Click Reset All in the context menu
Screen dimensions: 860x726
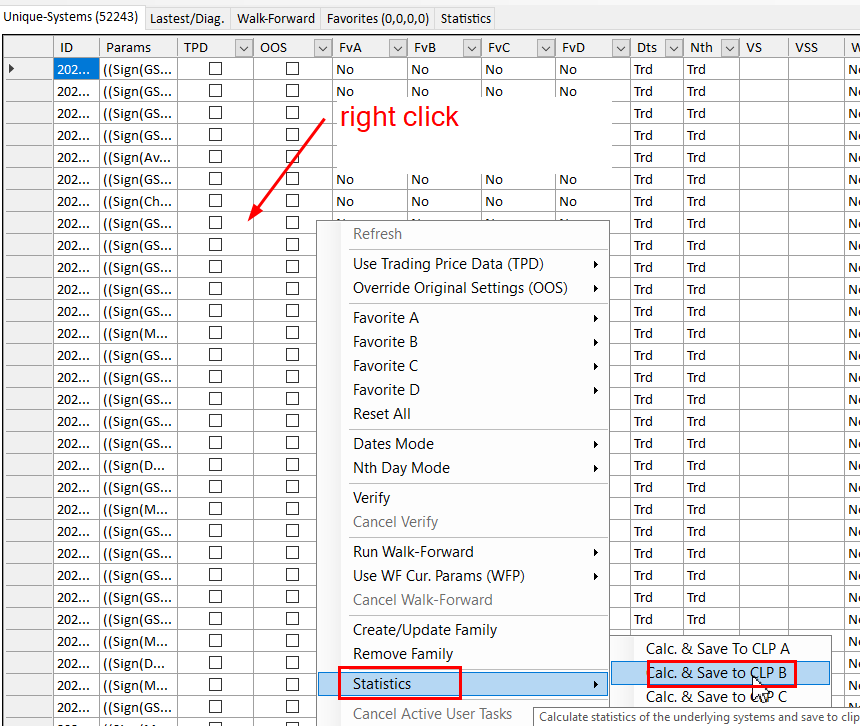(381, 414)
